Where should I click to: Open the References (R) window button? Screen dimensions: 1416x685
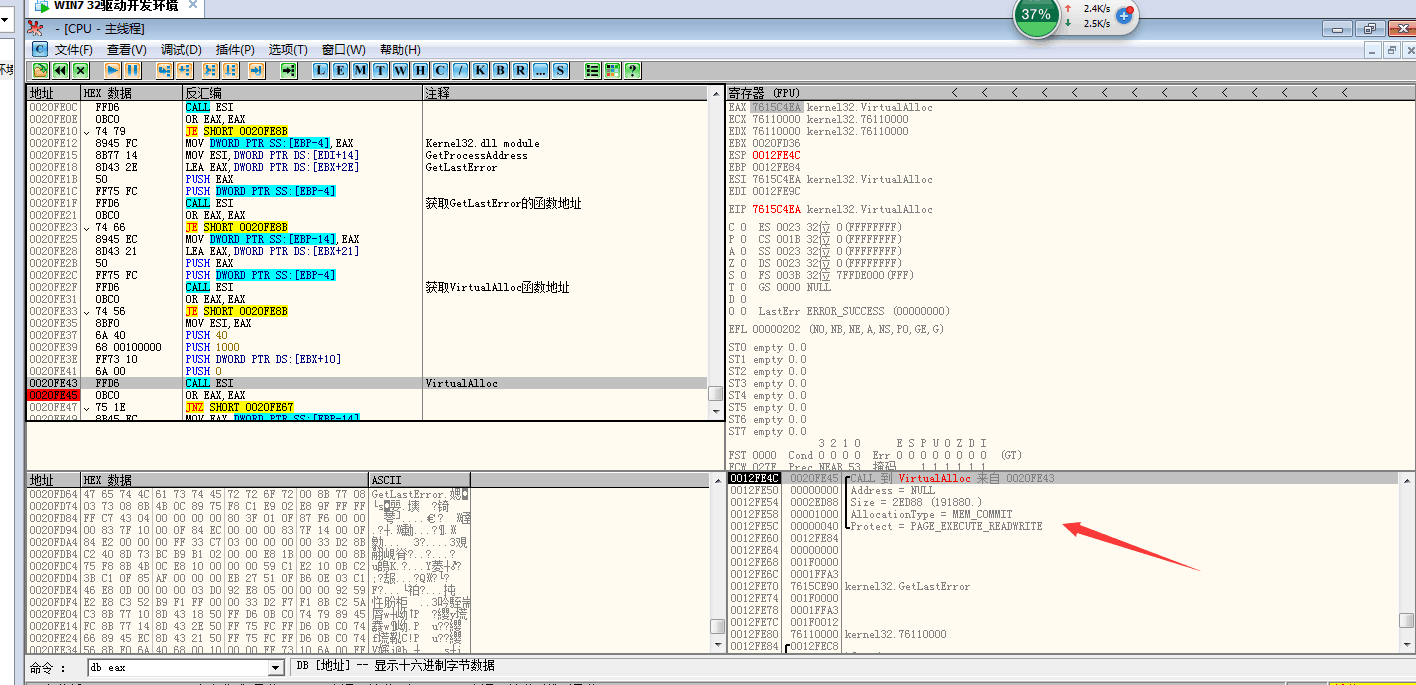(x=521, y=70)
